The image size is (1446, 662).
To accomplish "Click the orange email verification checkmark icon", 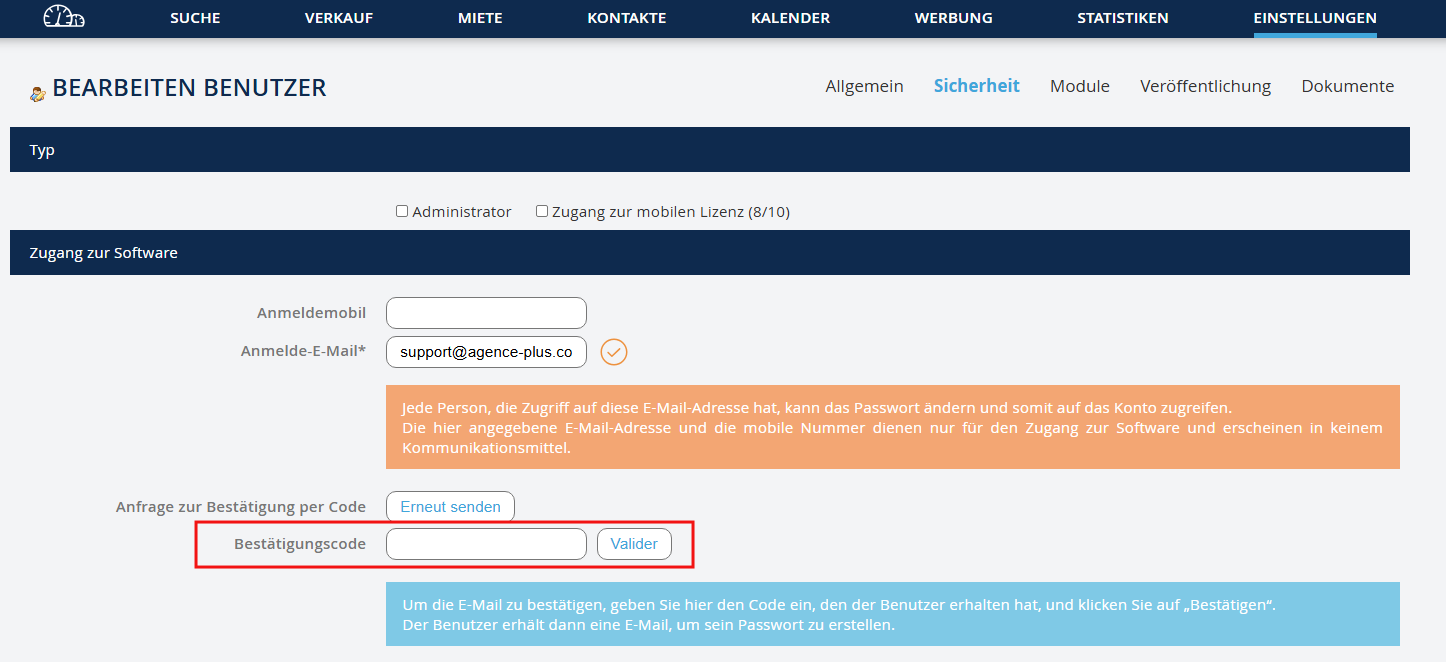I will click(x=613, y=352).
